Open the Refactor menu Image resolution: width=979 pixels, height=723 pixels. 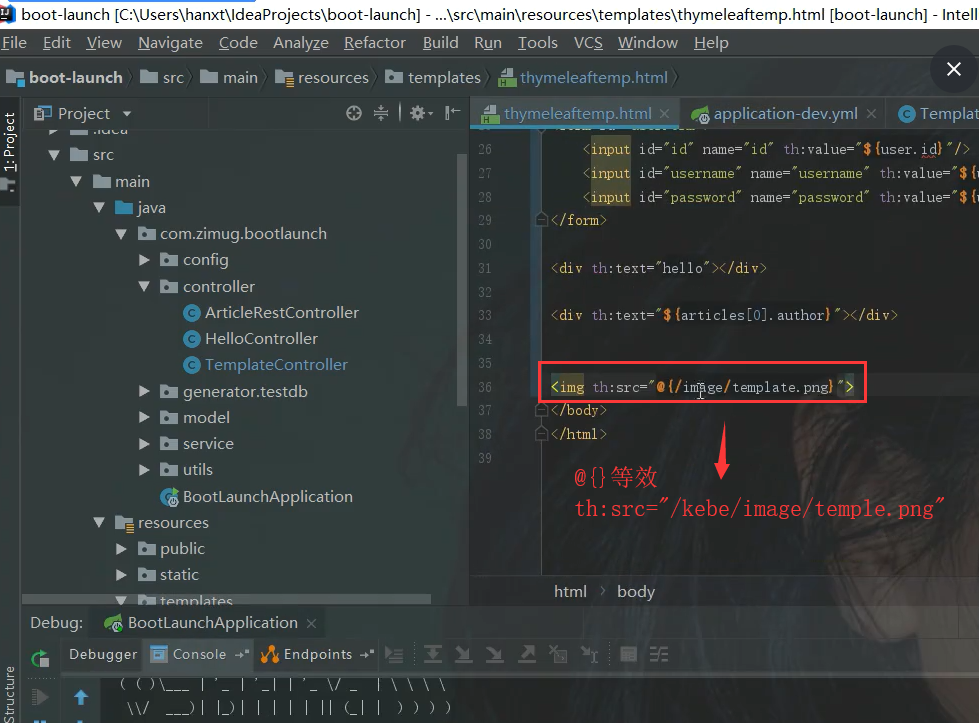point(375,42)
